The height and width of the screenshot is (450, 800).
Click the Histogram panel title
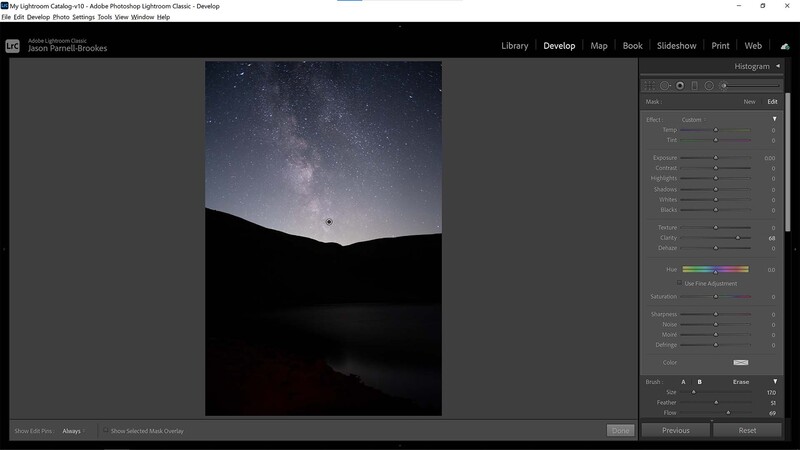(x=752, y=66)
